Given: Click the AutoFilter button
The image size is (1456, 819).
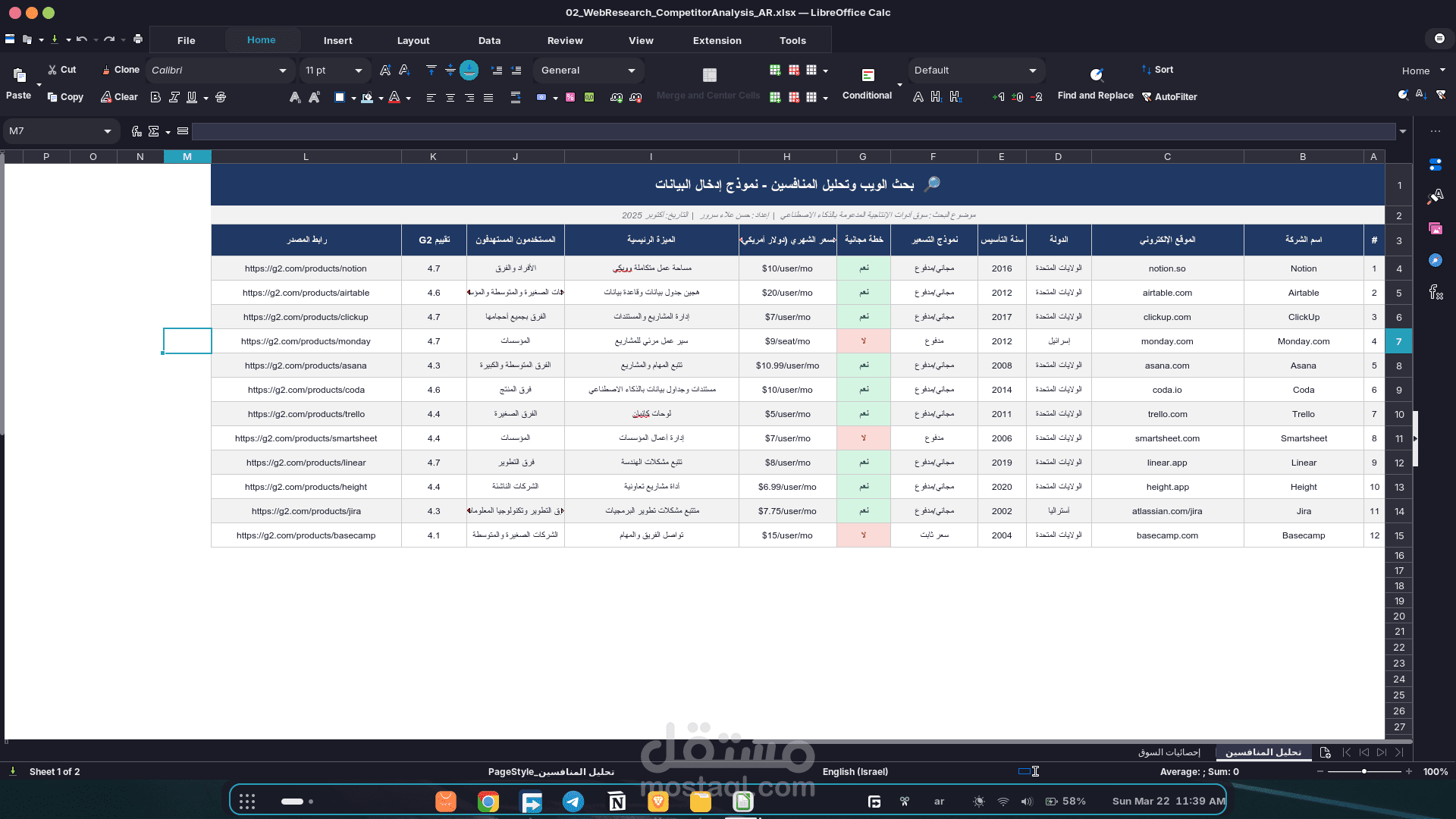Looking at the screenshot, I should point(1169,97).
